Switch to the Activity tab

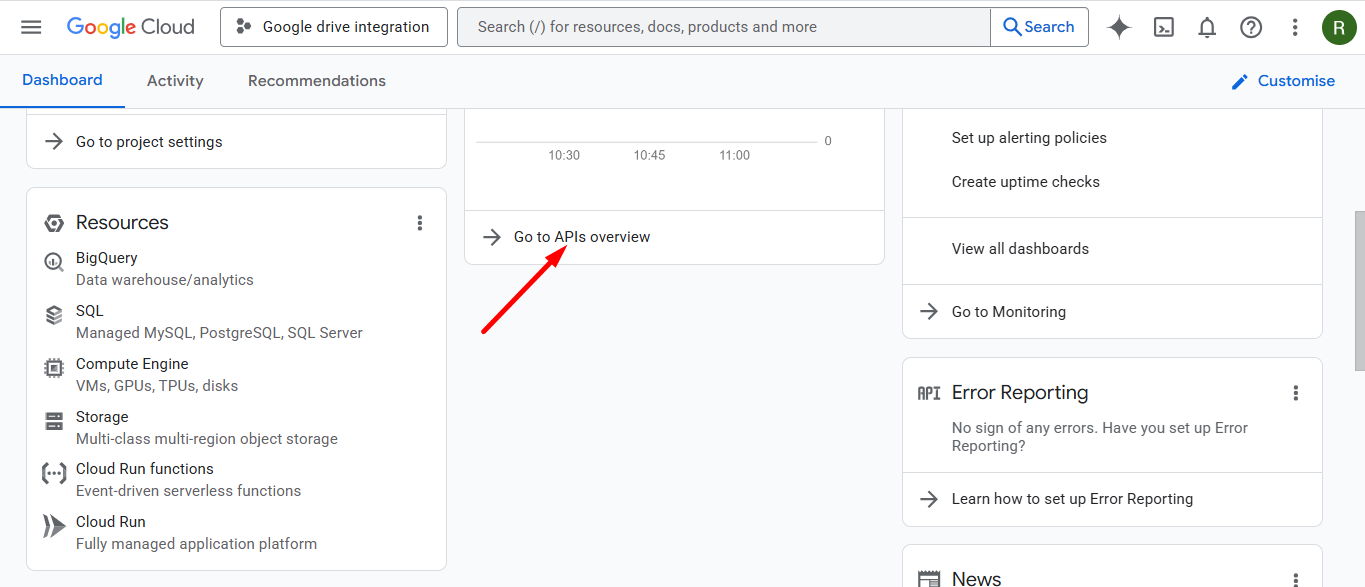(175, 81)
